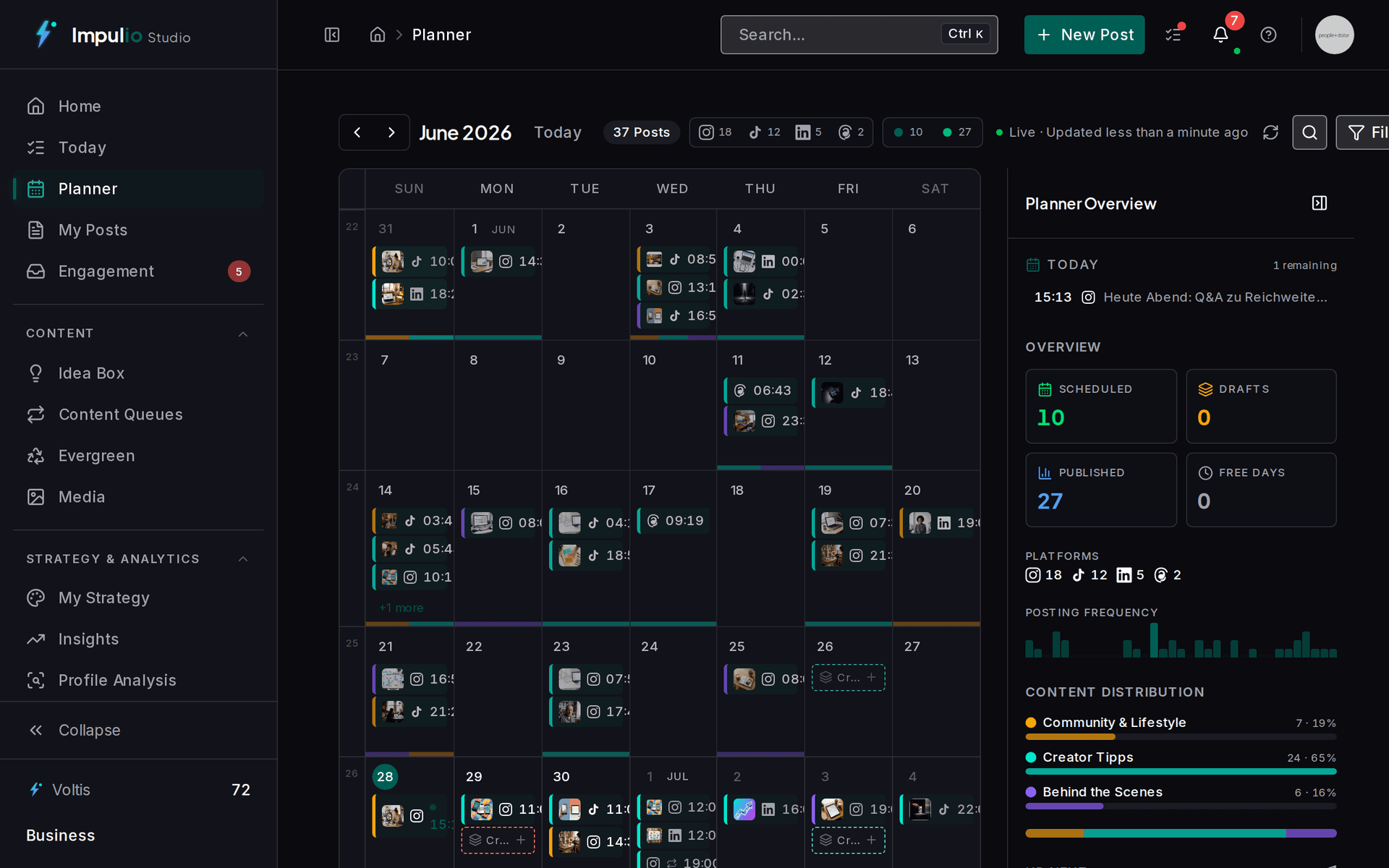This screenshot has width=1389, height=868.
Task: Open Media library in sidebar
Action: [138, 497]
